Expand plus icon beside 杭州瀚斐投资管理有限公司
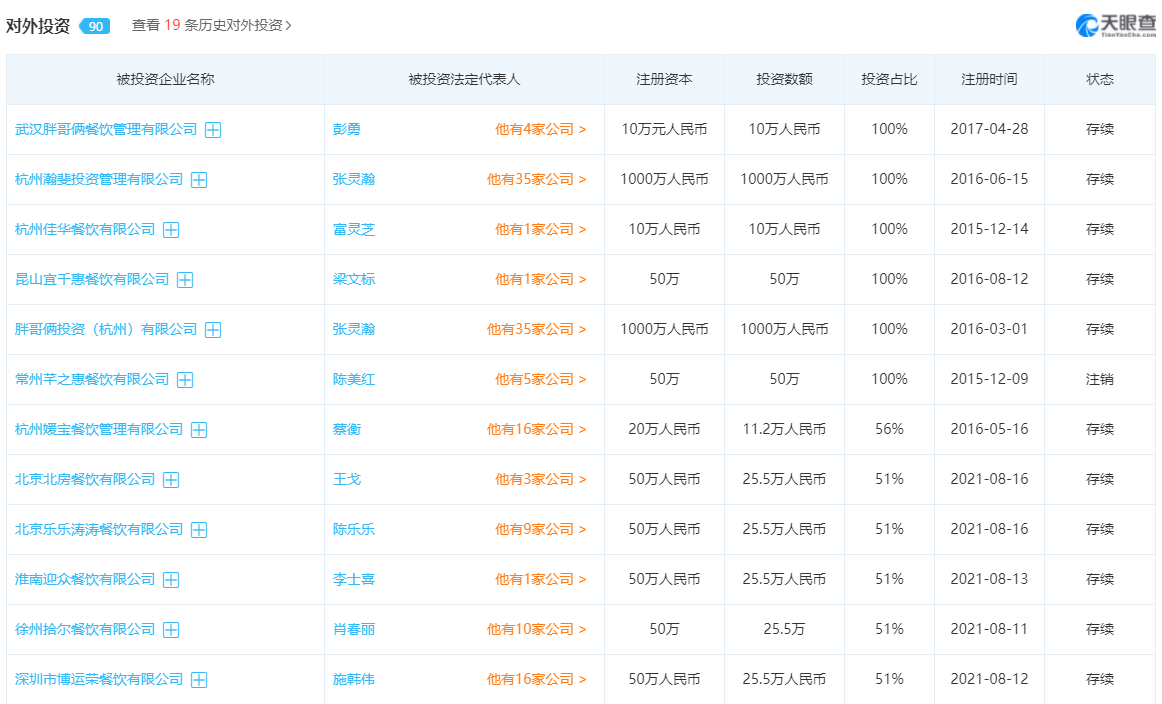Image resolution: width=1162 pixels, height=704 pixels. (199, 180)
